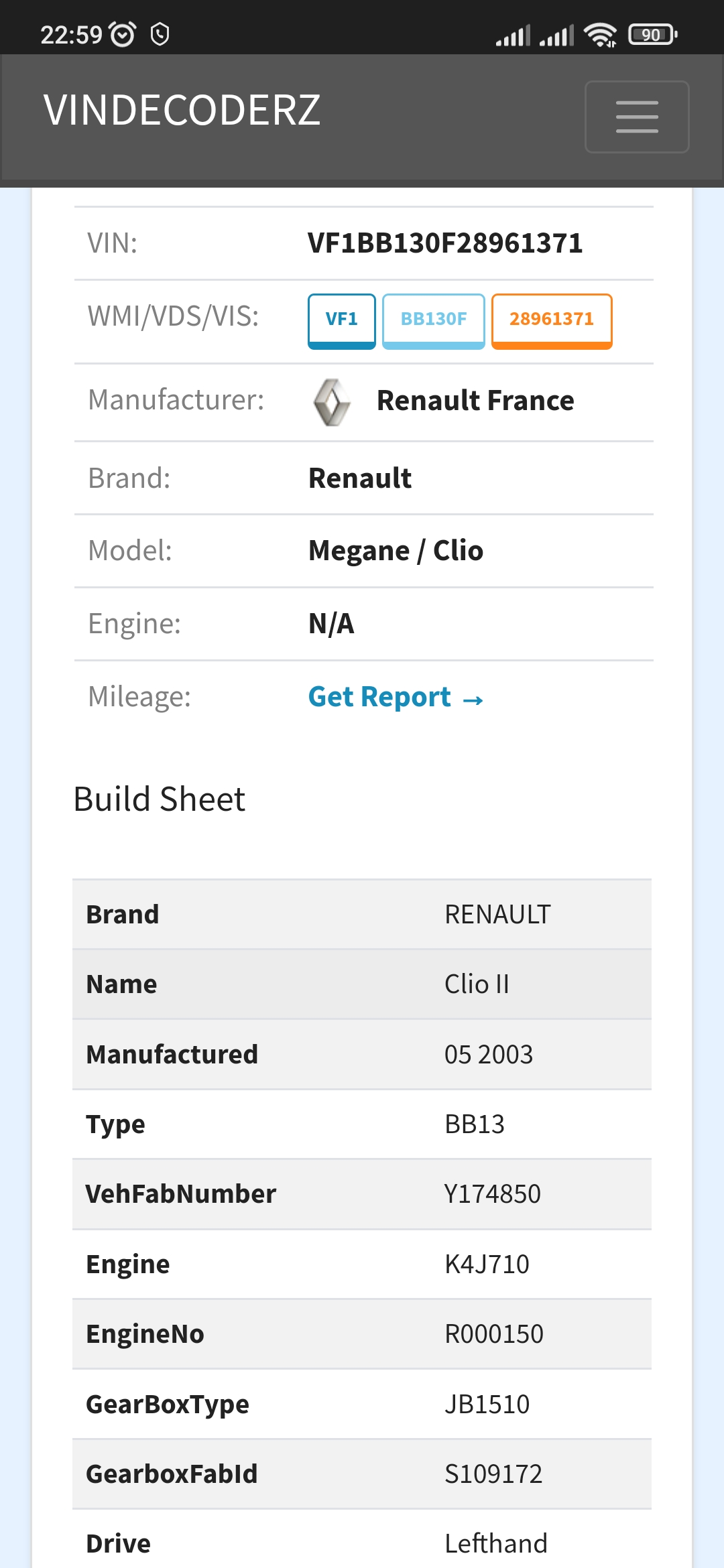Image resolution: width=724 pixels, height=1568 pixels.
Task: Select the VF1 WMI badge
Action: point(341,320)
